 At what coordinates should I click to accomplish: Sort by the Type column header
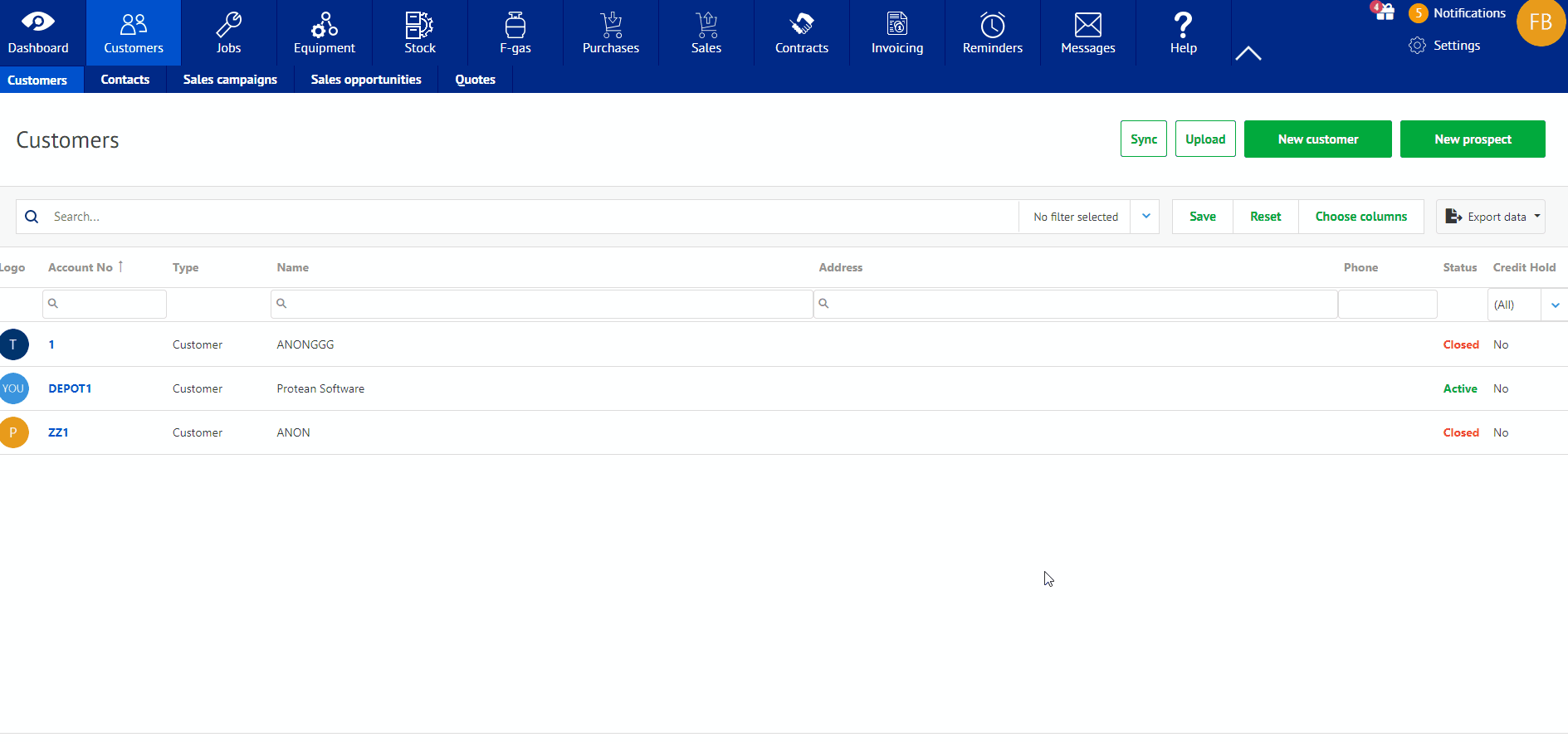click(186, 267)
